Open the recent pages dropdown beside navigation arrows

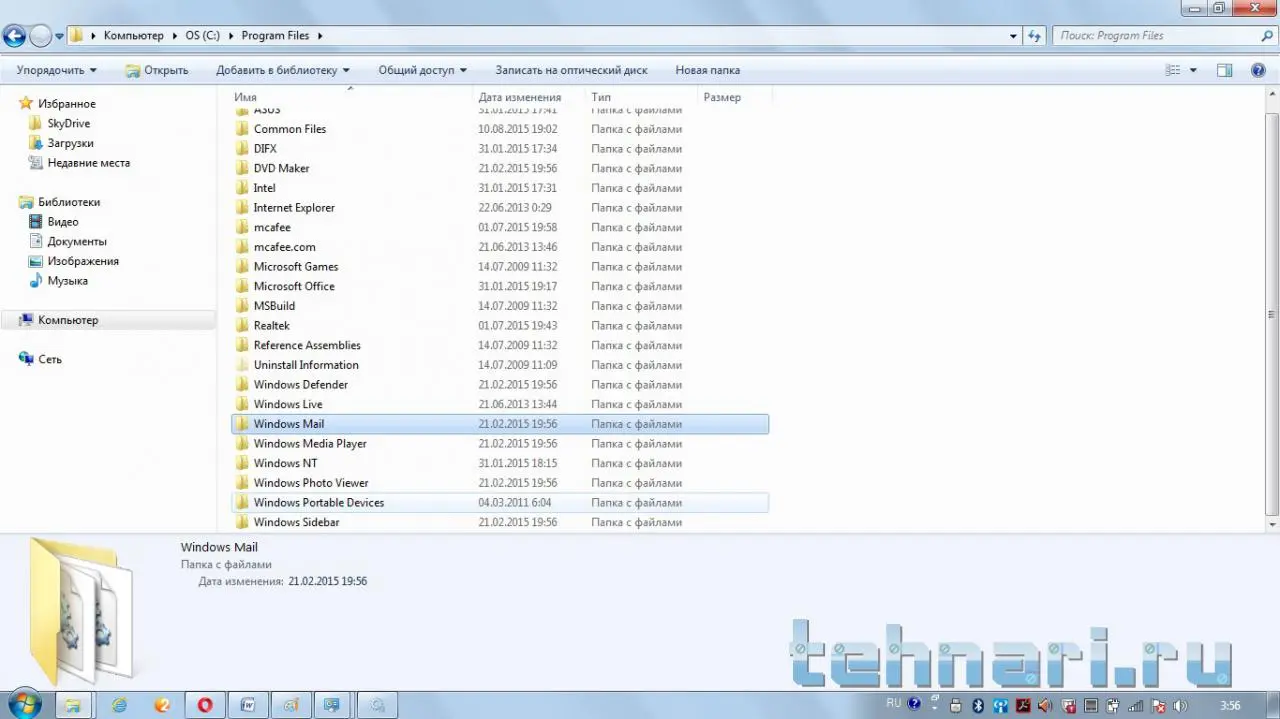point(60,36)
